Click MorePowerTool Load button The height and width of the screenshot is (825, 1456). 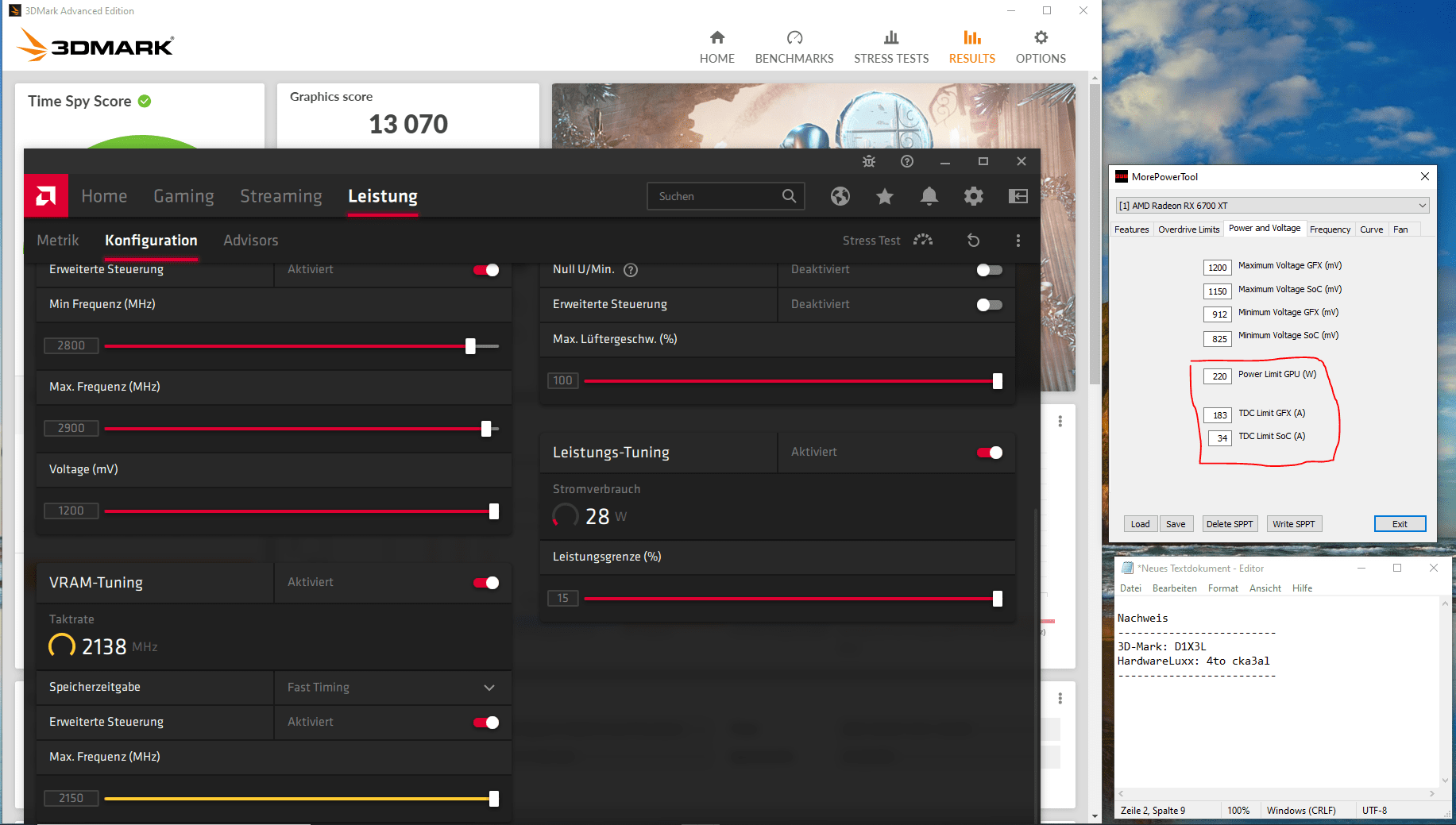[1140, 524]
